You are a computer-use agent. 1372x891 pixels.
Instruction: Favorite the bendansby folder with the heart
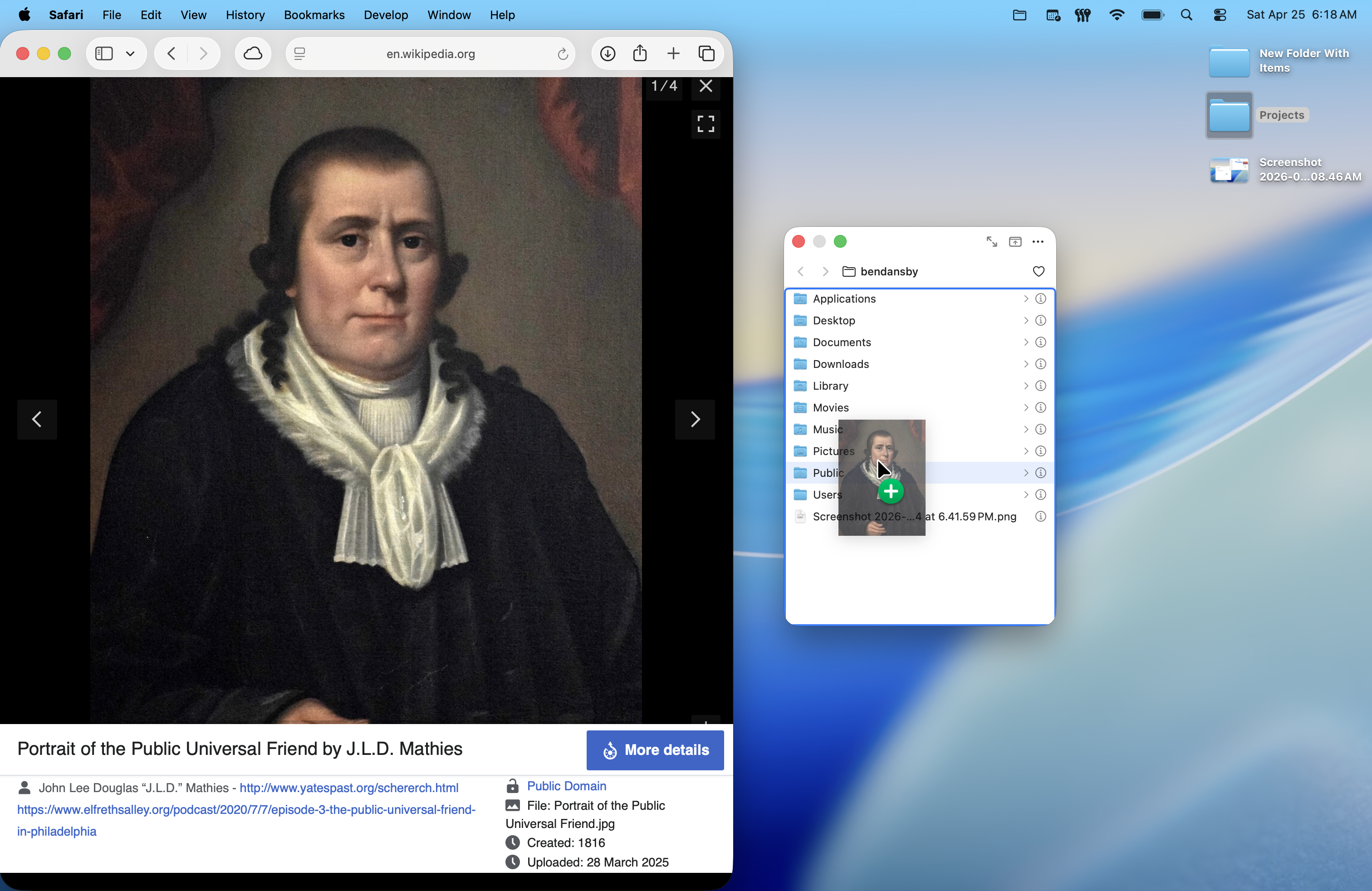point(1038,271)
